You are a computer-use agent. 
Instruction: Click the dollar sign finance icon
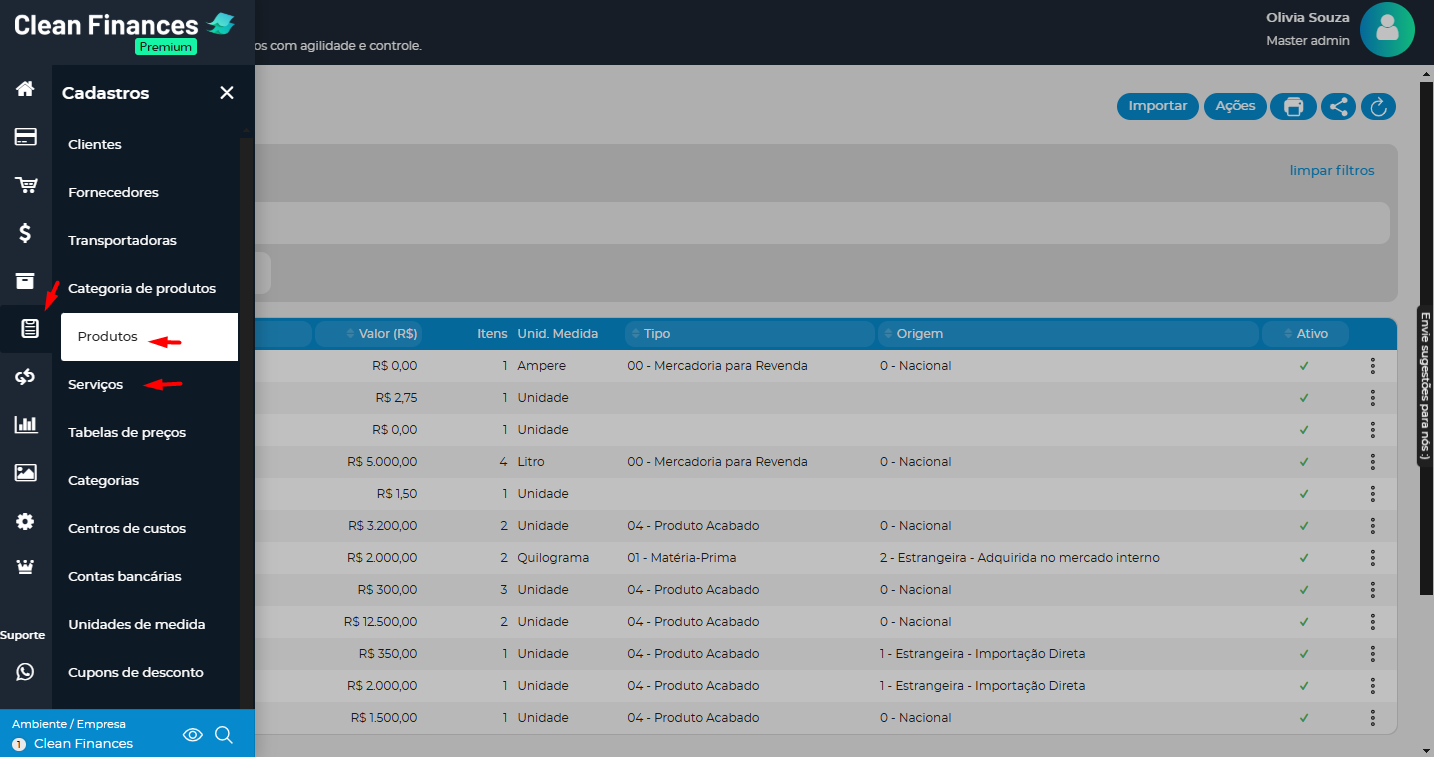click(25, 233)
